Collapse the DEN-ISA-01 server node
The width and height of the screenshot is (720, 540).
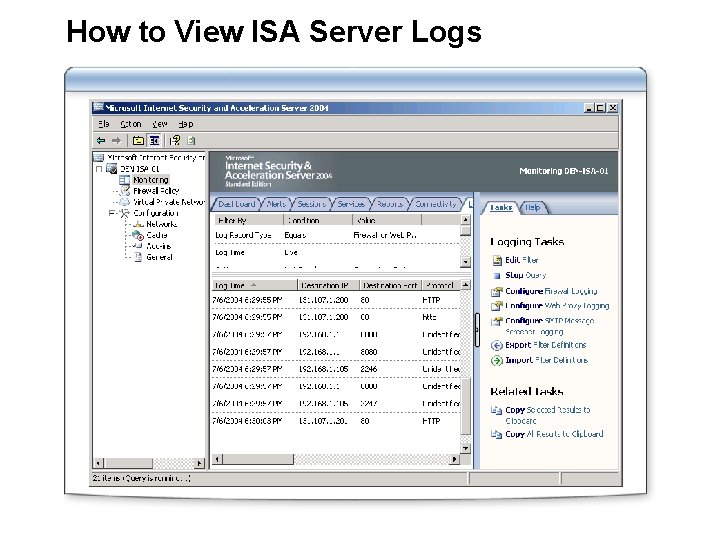coord(99,169)
